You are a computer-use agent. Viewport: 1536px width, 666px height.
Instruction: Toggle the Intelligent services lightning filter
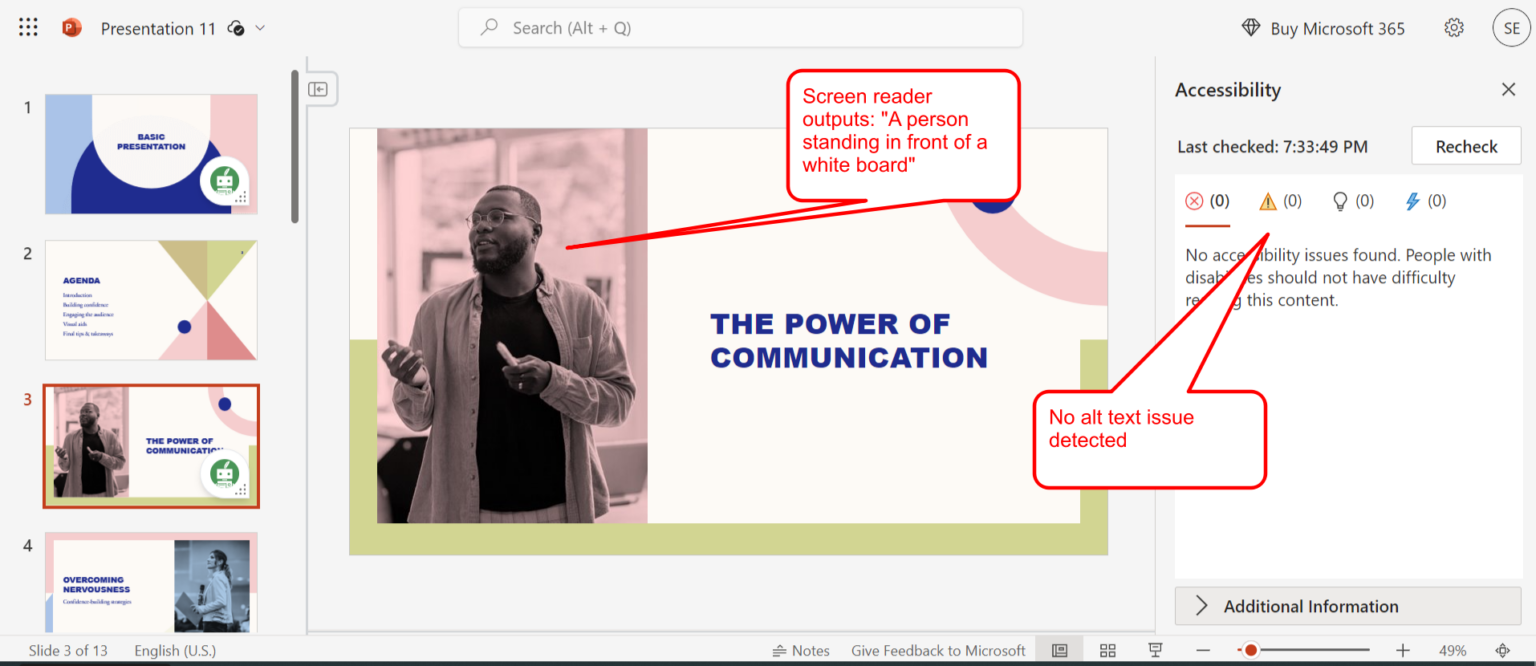click(1424, 201)
